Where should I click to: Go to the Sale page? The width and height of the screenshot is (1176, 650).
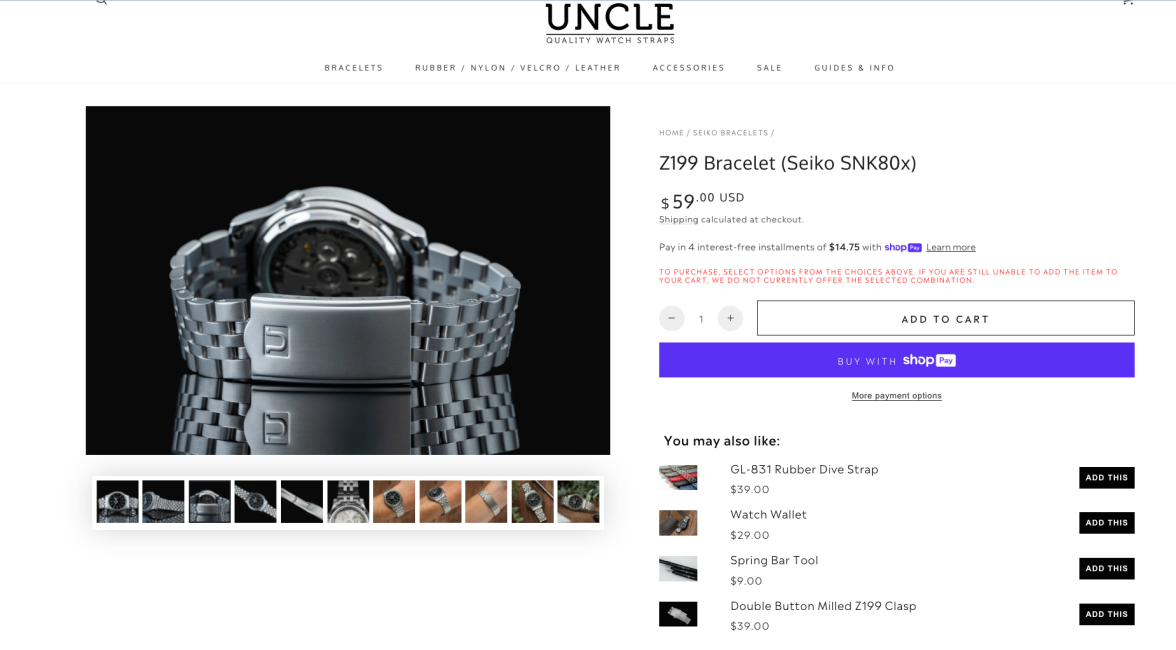point(769,67)
